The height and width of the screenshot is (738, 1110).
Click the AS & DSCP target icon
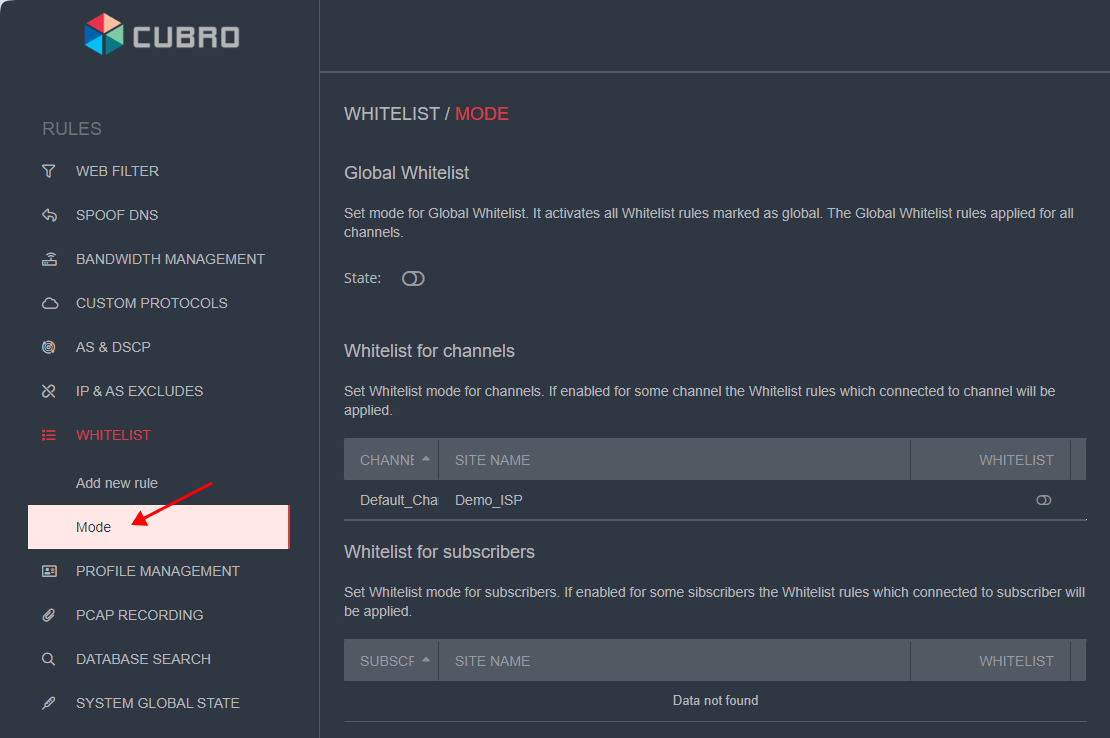tap(49, 347)
